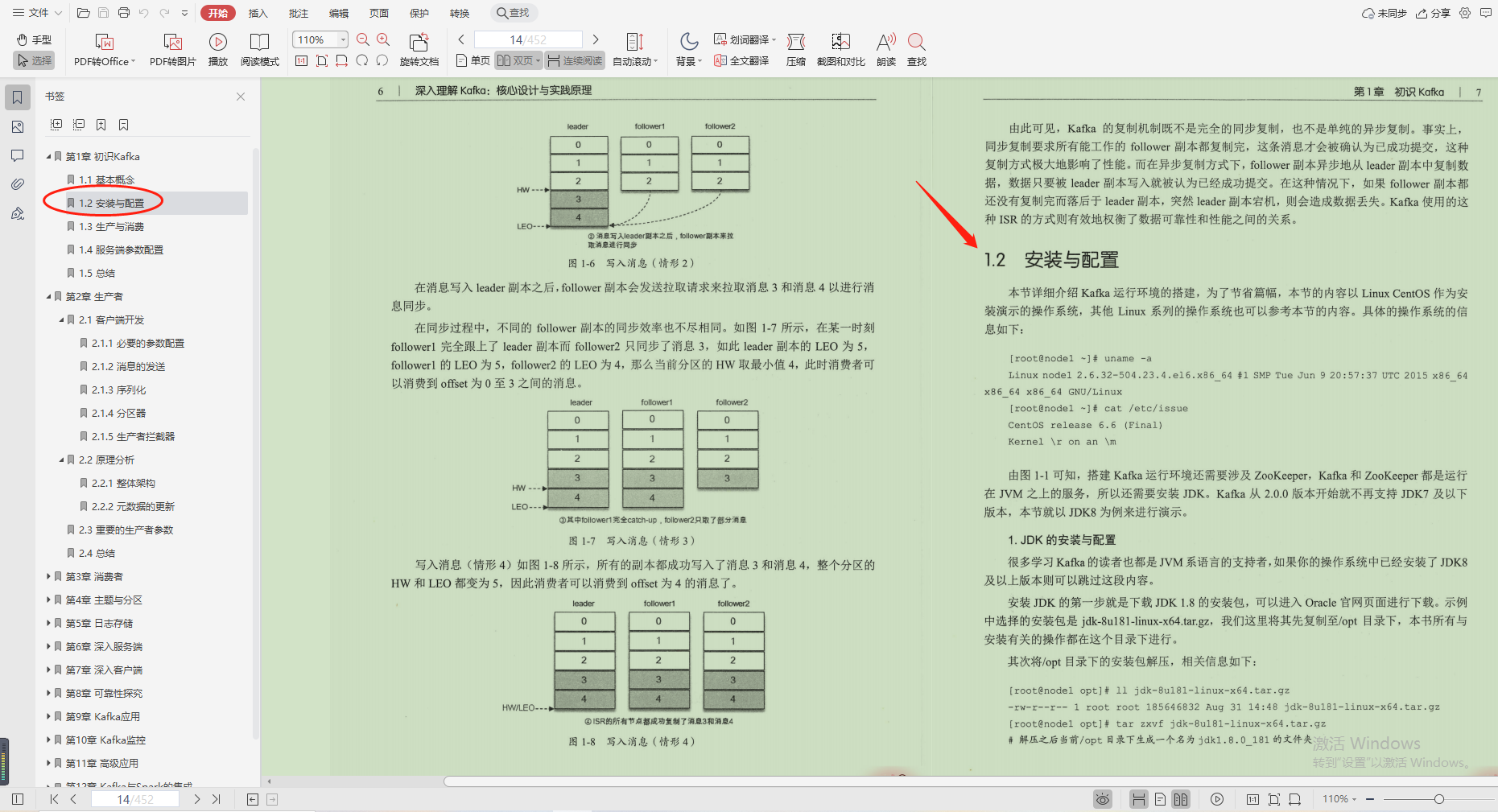The height and width of the screenshot is (812, 1498).
Task: Open the thumbnails panel icon in the sidebar
Action: tap(17, 126)
